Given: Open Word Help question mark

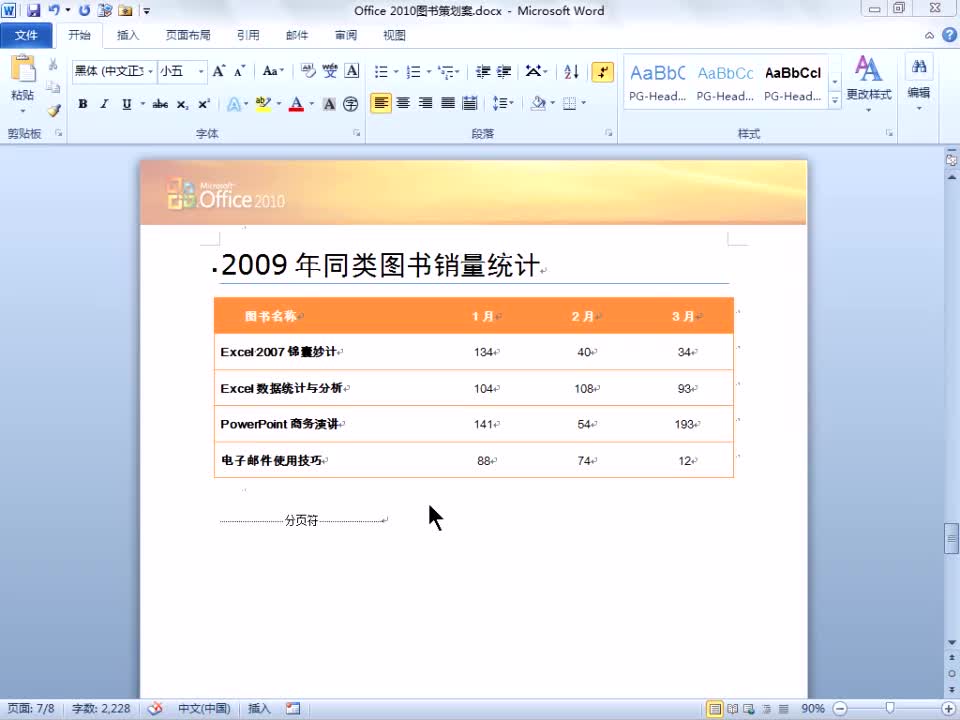Looking at the screenshot, I should pos(949,35).
